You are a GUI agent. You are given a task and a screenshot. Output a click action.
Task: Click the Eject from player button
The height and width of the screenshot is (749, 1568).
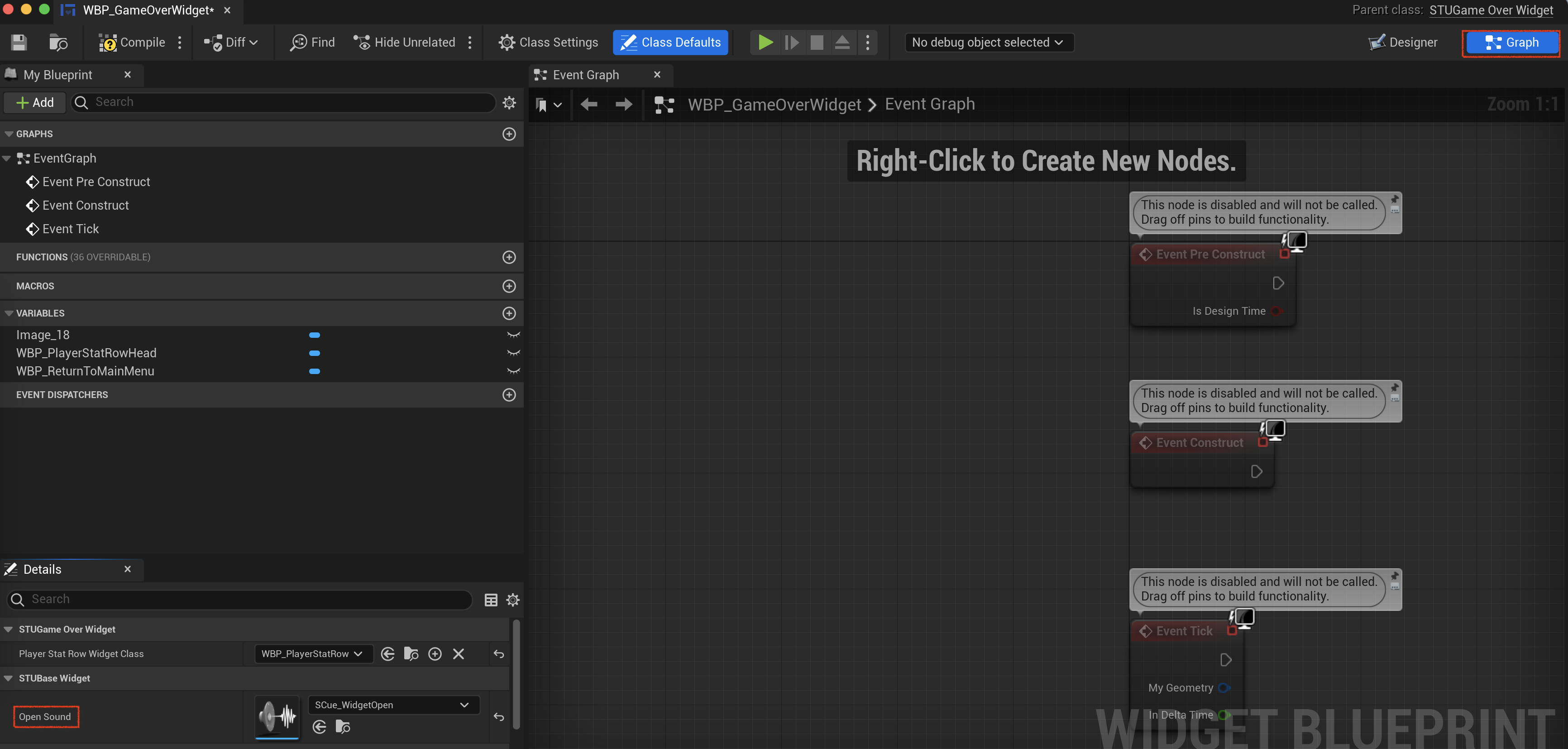842,43
